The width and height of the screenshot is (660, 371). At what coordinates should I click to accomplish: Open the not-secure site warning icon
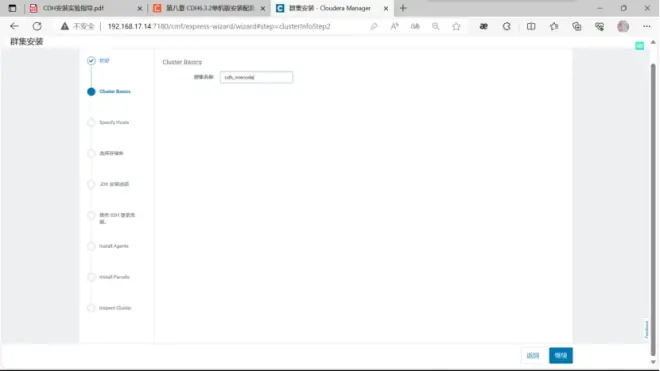coord(64,26)
